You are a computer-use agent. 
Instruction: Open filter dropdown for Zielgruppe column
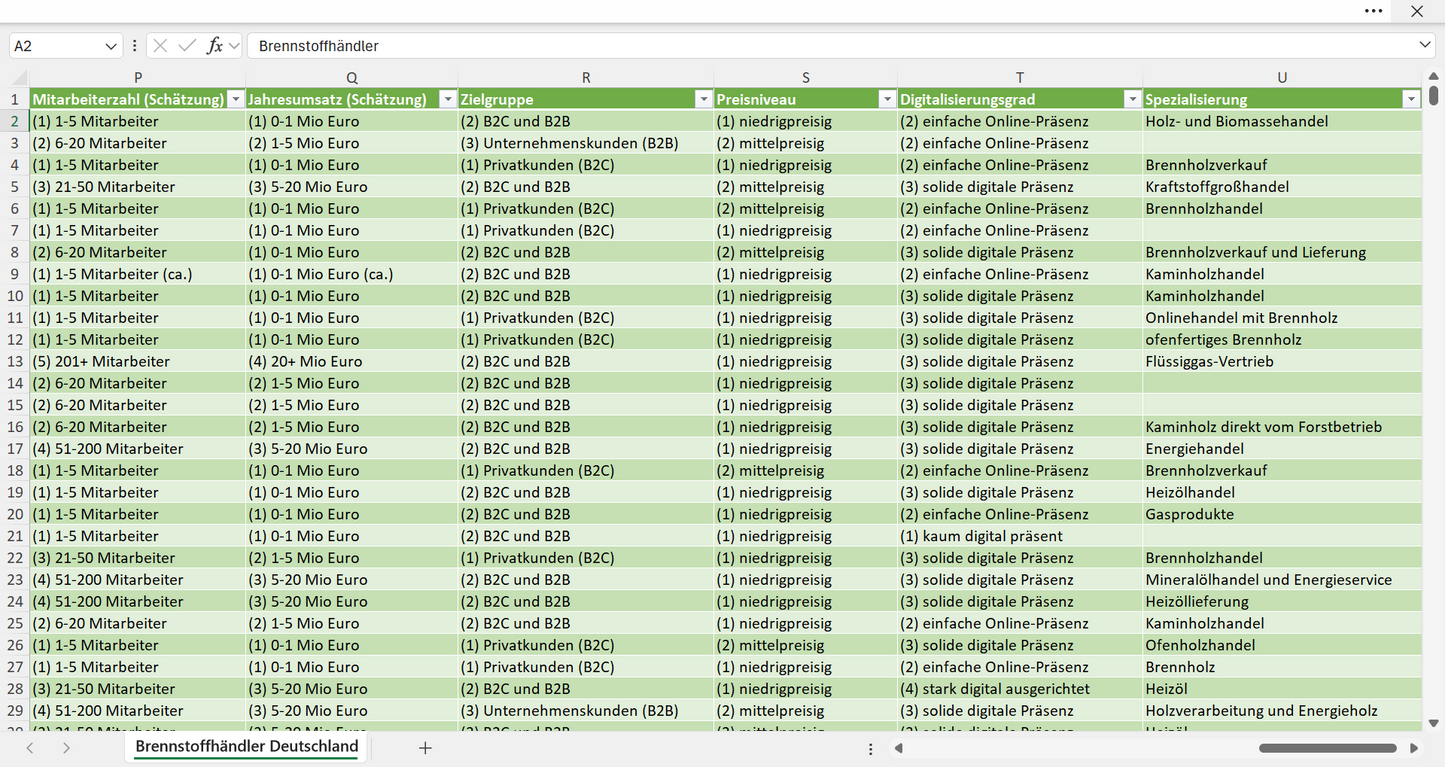tap(703, 99)
